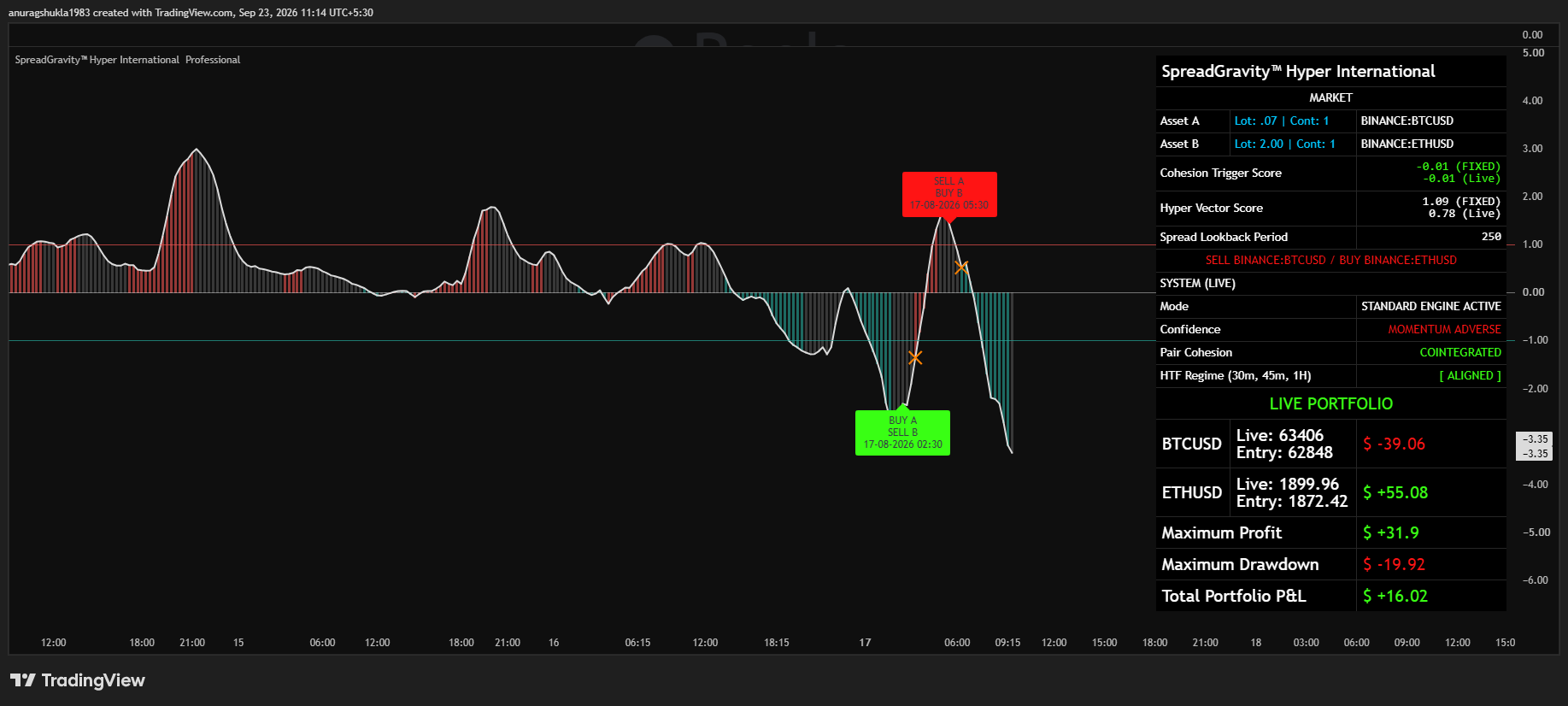Click the 5.00 label on the price axis
The image size is (1568, 706).
(1533, 53)
